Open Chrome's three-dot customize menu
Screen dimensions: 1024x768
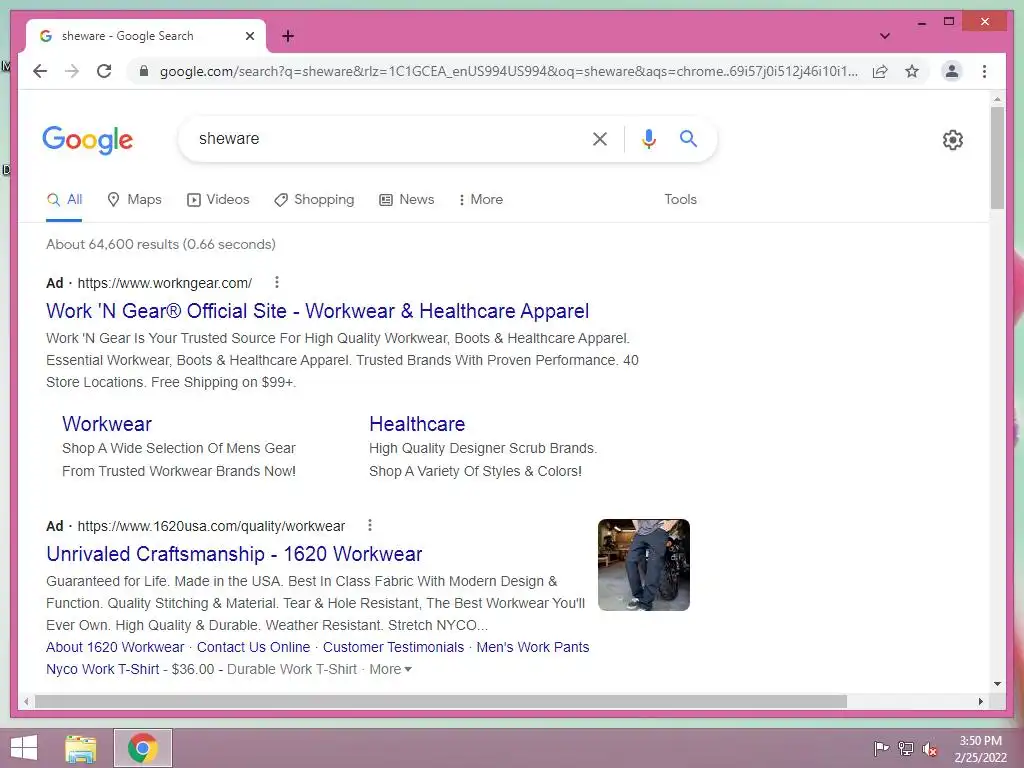[x=984, y=71]
